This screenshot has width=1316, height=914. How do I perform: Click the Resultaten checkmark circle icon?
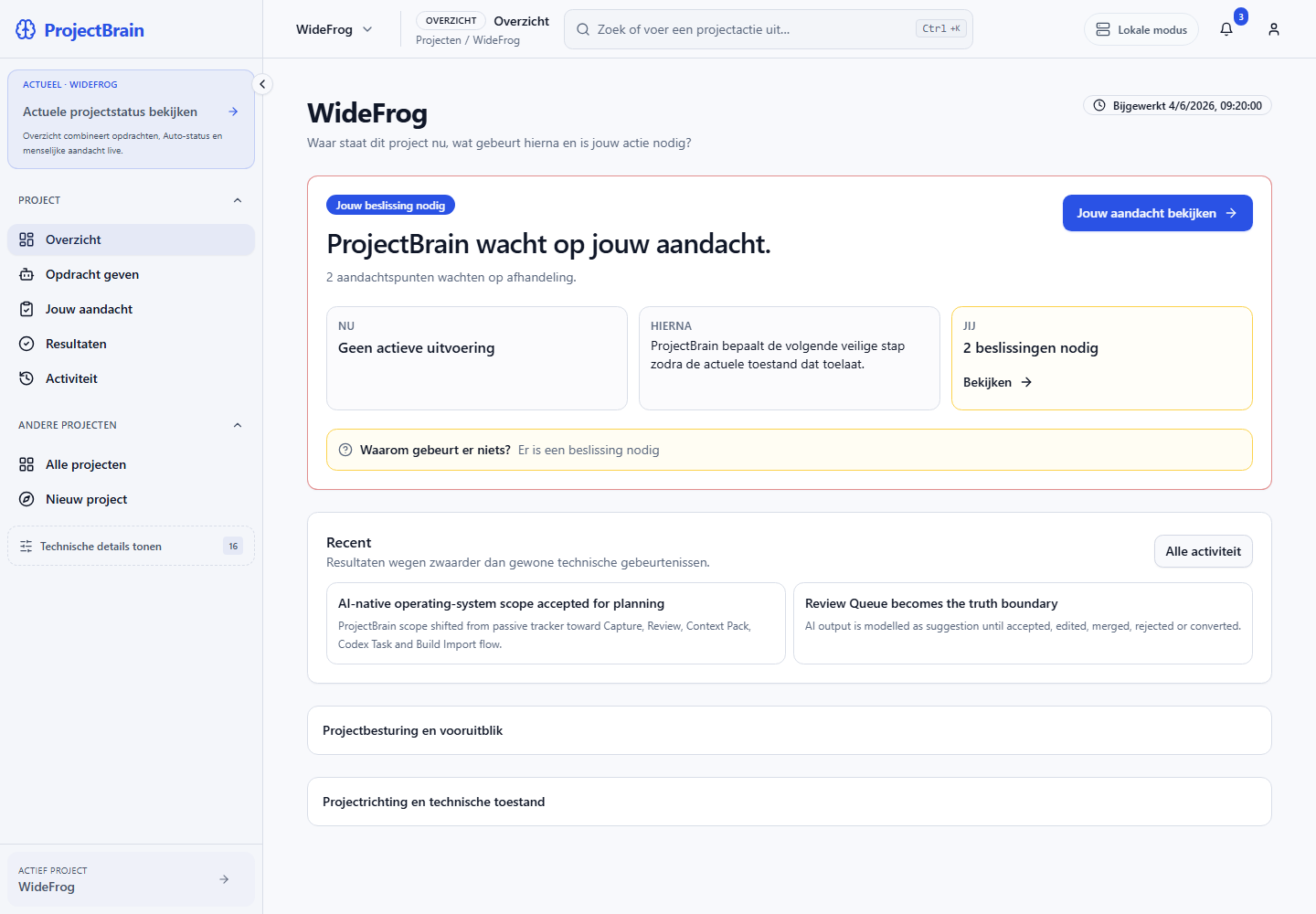coord(27,344)
